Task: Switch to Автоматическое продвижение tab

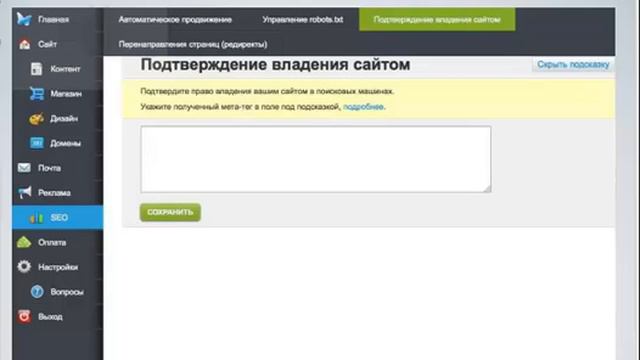Action: tap(175, 20)
